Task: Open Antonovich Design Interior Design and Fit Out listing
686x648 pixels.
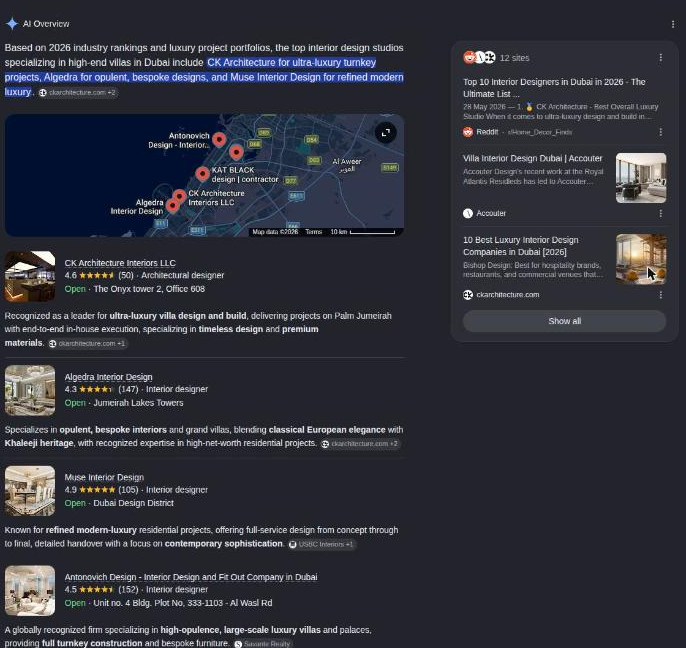Action: pos(191,577)
